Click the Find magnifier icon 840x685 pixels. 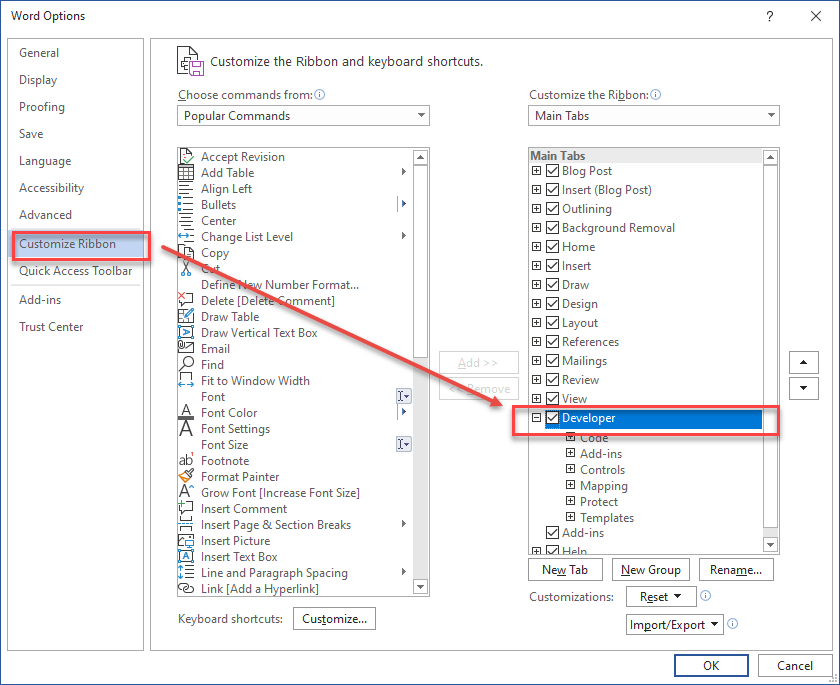186,364
